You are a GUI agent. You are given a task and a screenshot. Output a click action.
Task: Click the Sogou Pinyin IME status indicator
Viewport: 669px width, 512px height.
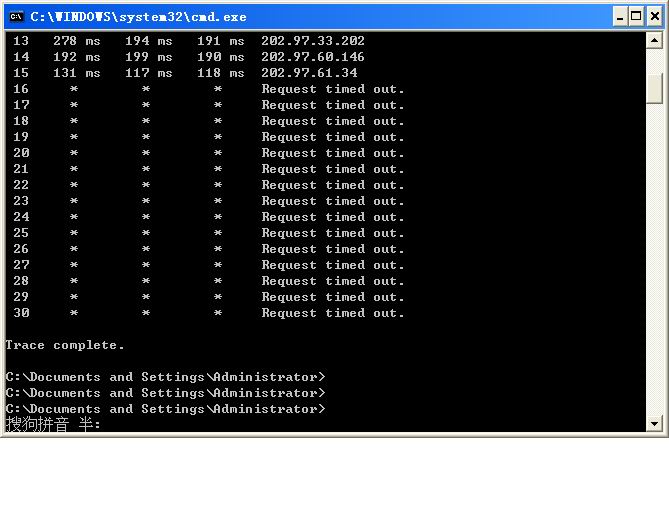click(x=53, y=425)
